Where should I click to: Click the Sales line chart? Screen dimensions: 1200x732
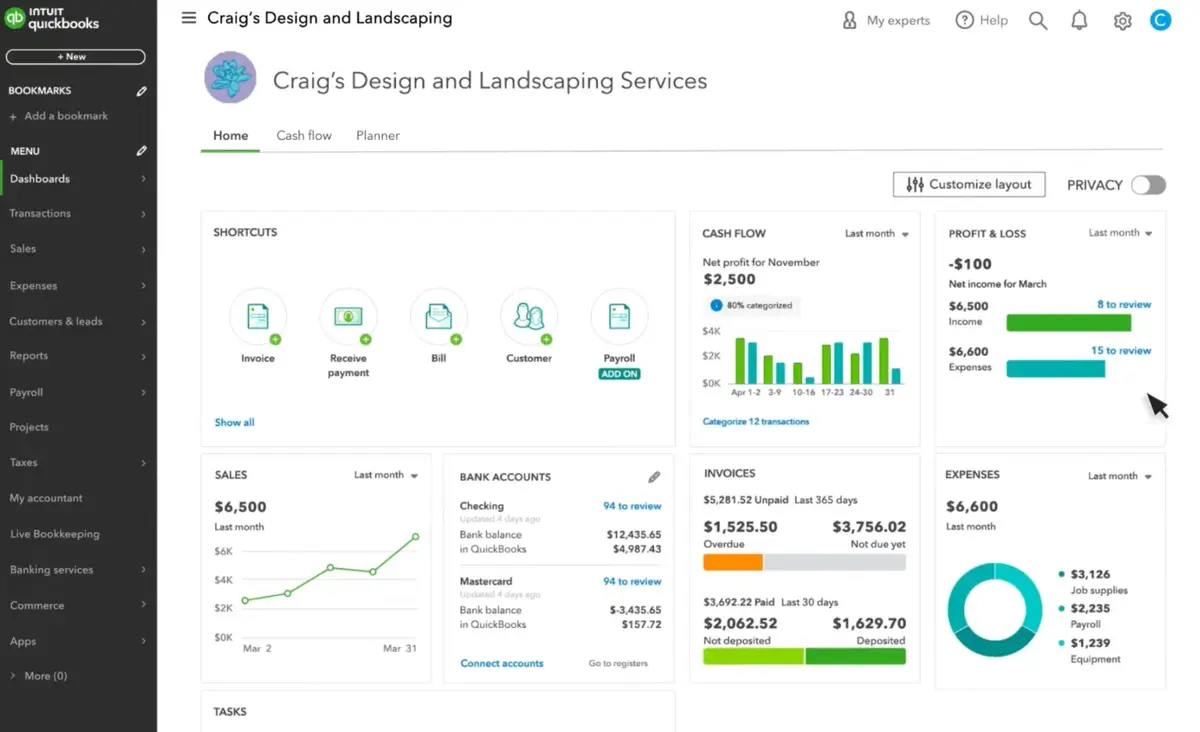[x=331, y=568]
